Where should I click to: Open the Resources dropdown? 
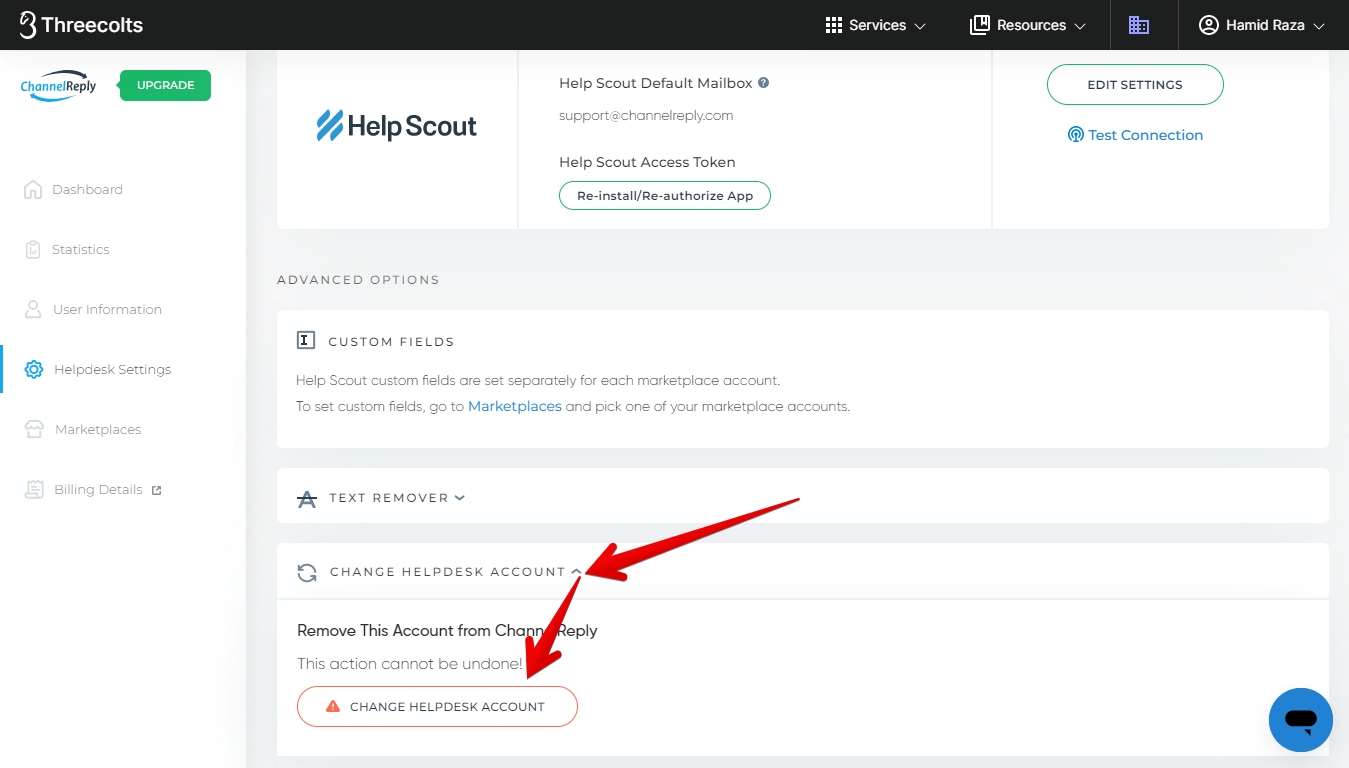[x=1028, y=25]
